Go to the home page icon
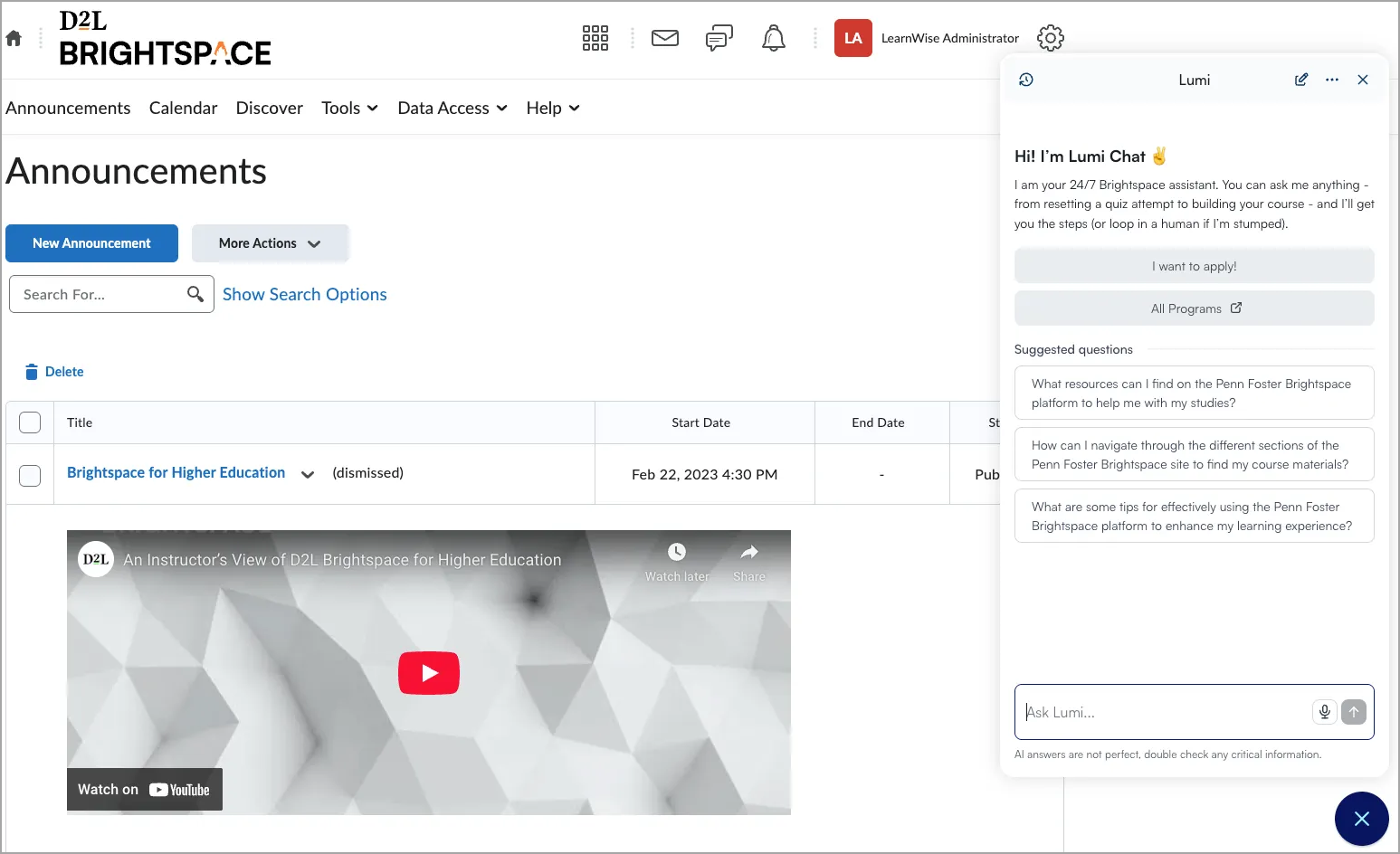The image size is (1400, 854). (14, 38)
